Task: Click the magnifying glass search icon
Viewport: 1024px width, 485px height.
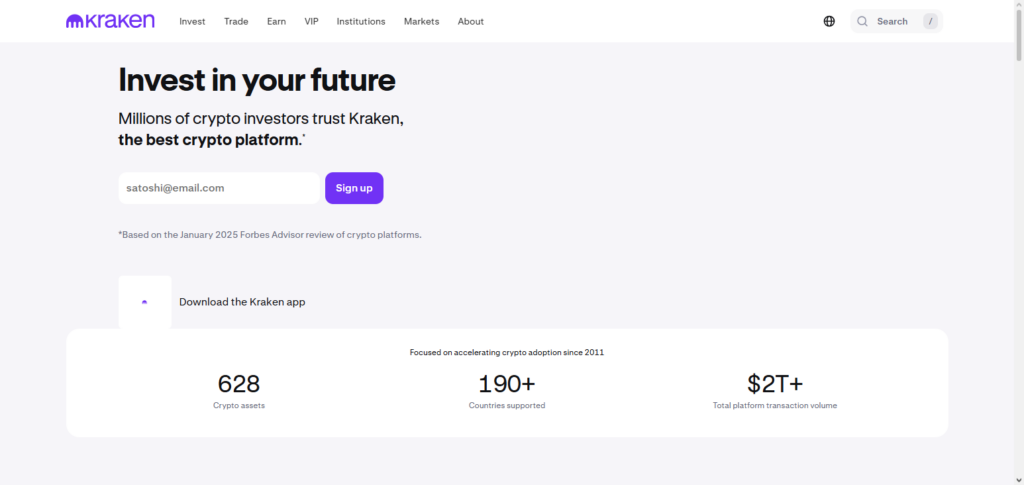Action: tap(862, 21)
